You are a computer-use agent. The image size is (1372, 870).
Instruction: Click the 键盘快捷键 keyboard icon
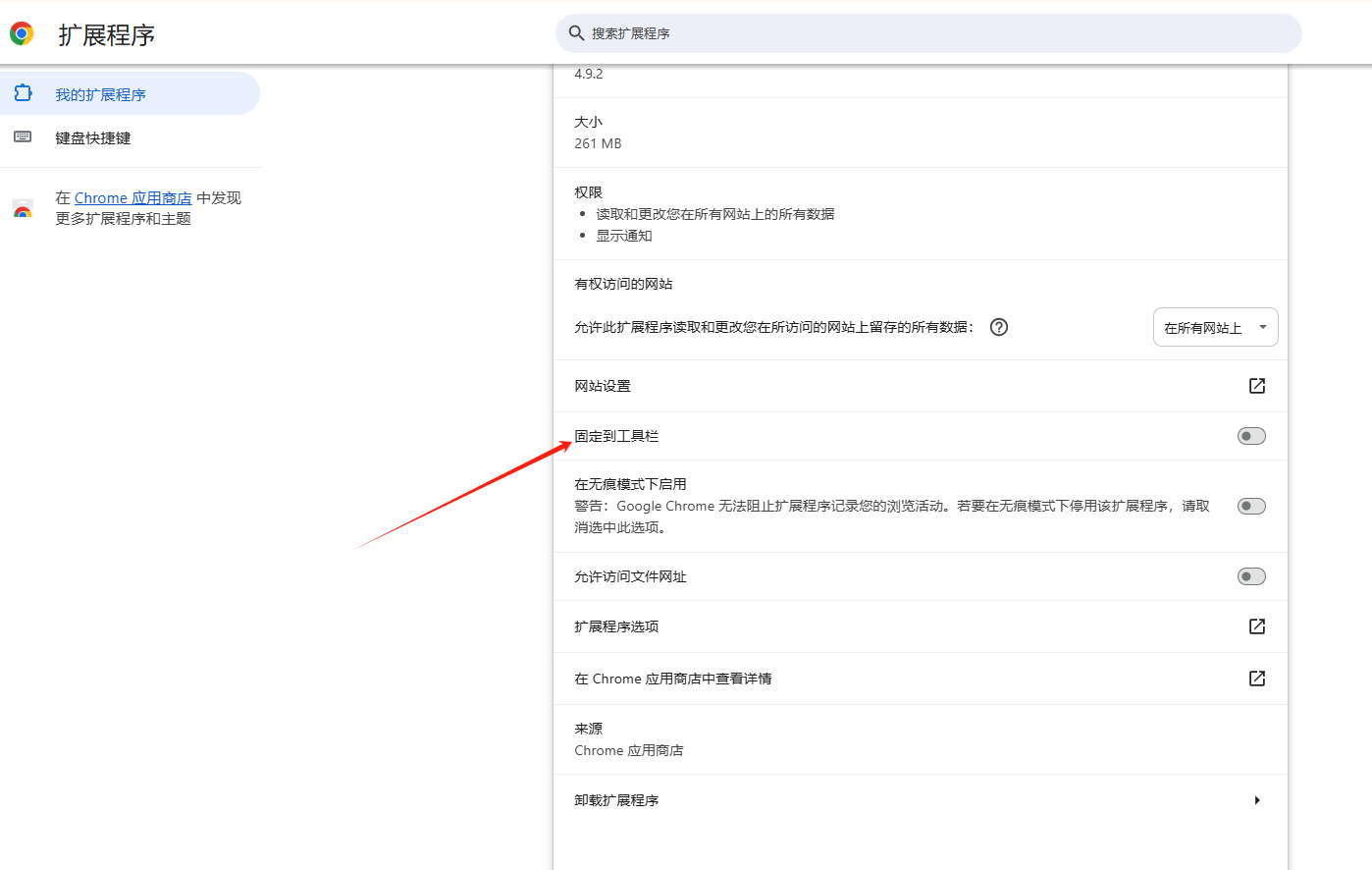pos(23,136)
